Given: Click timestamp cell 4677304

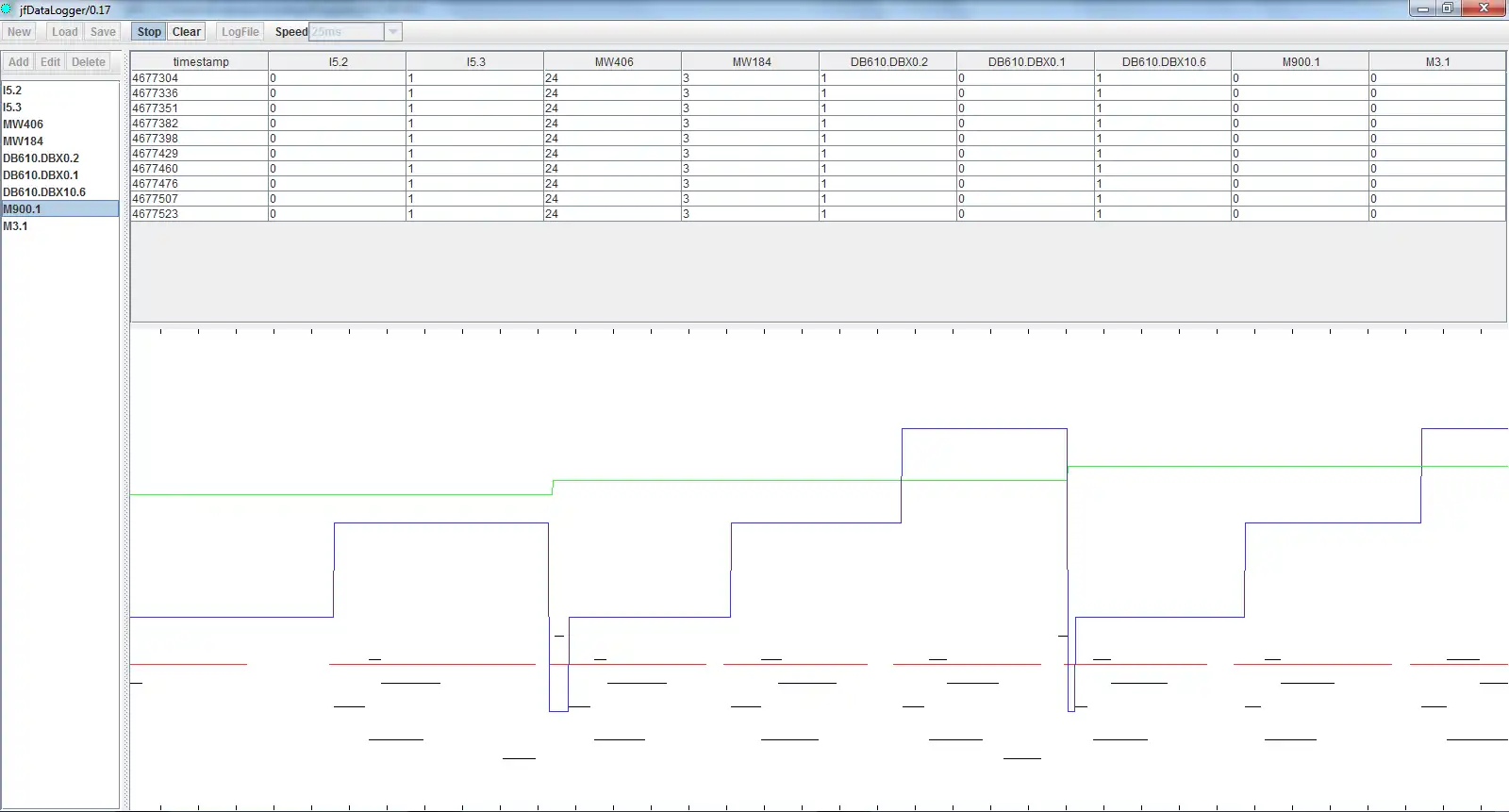Looking at the screenshot, I should (200, 78).
